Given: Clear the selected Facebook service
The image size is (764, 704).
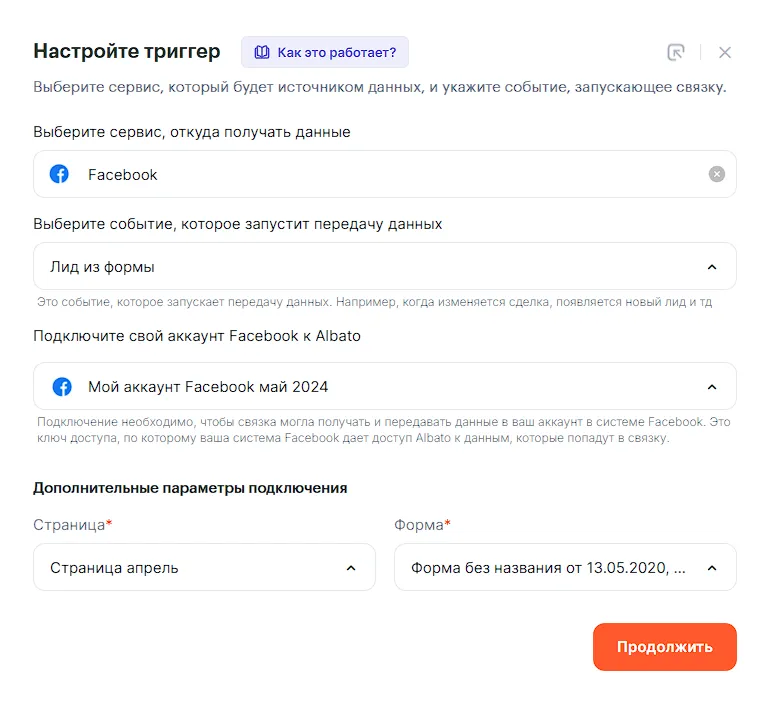Looking at the screenshot, I should click(x=716, y=174).
